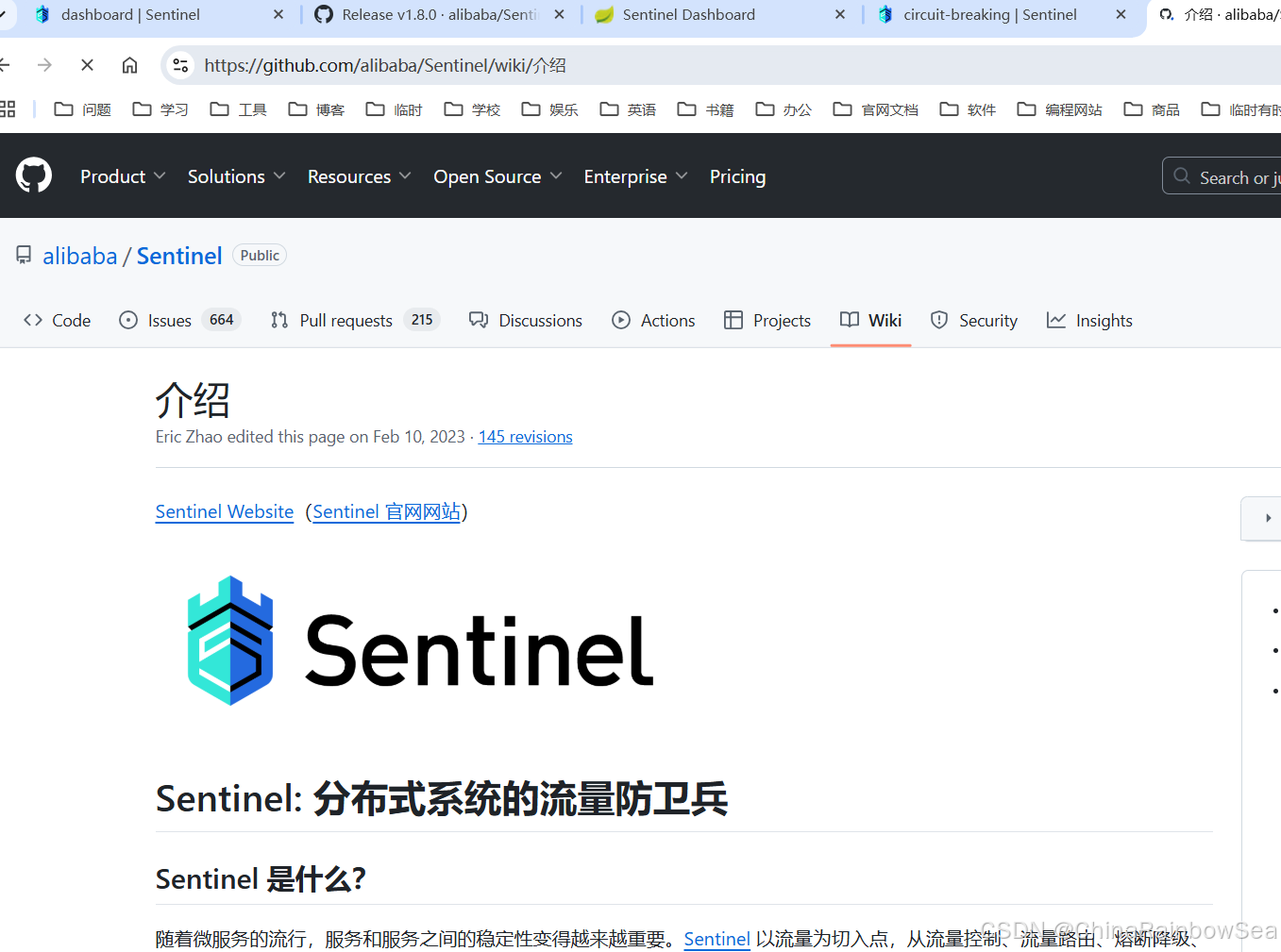1281x952 pixels.
Task: Open the 商品 bookmark folder
Action: (1152, 109)
